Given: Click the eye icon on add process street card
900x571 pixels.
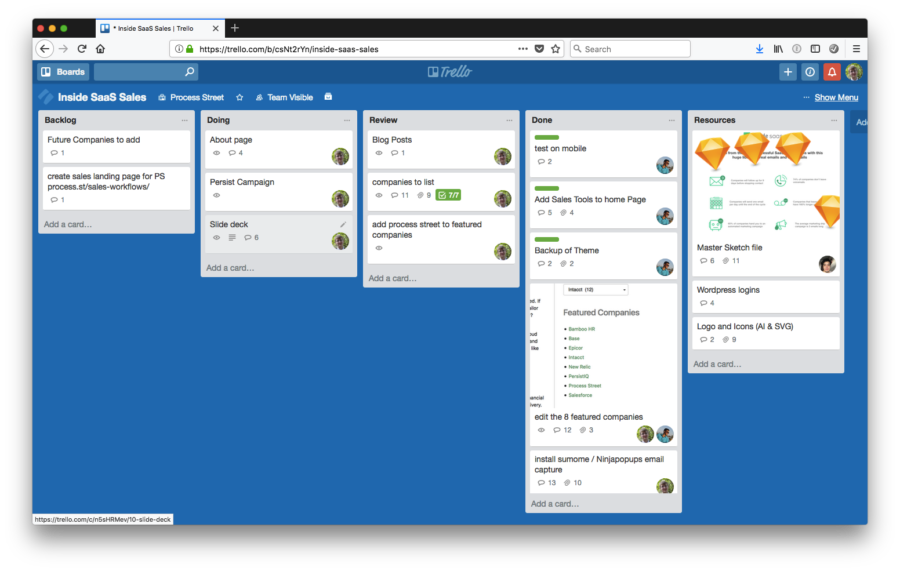Looking at the screenshot, I should pyautogui.click(x=379, y=248).
